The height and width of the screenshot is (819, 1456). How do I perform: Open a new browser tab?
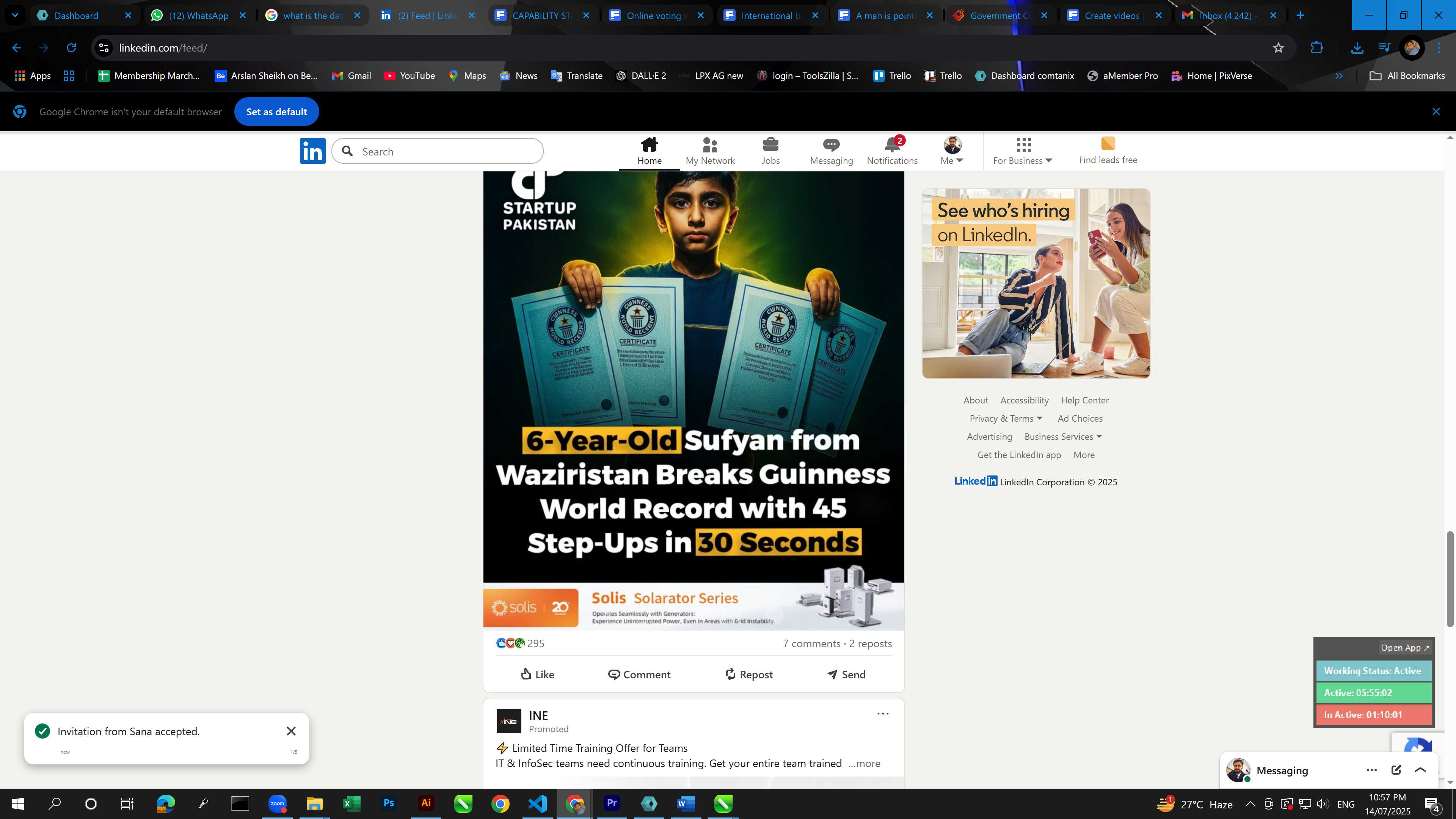pos(1300,15)
